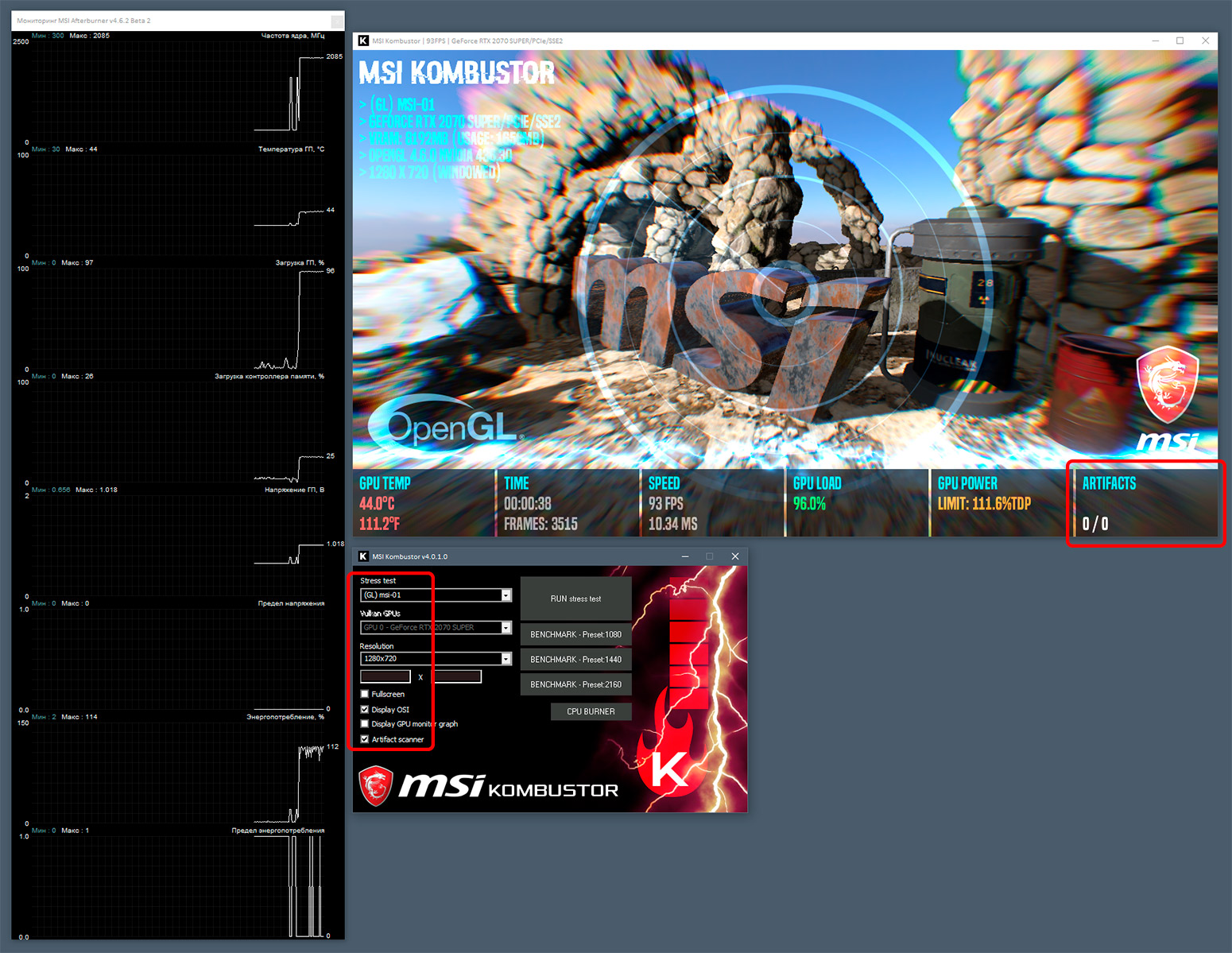Click the RUN stress test button
The width and height of the screenshot is (1232, 953).
(x=575, y=599)
